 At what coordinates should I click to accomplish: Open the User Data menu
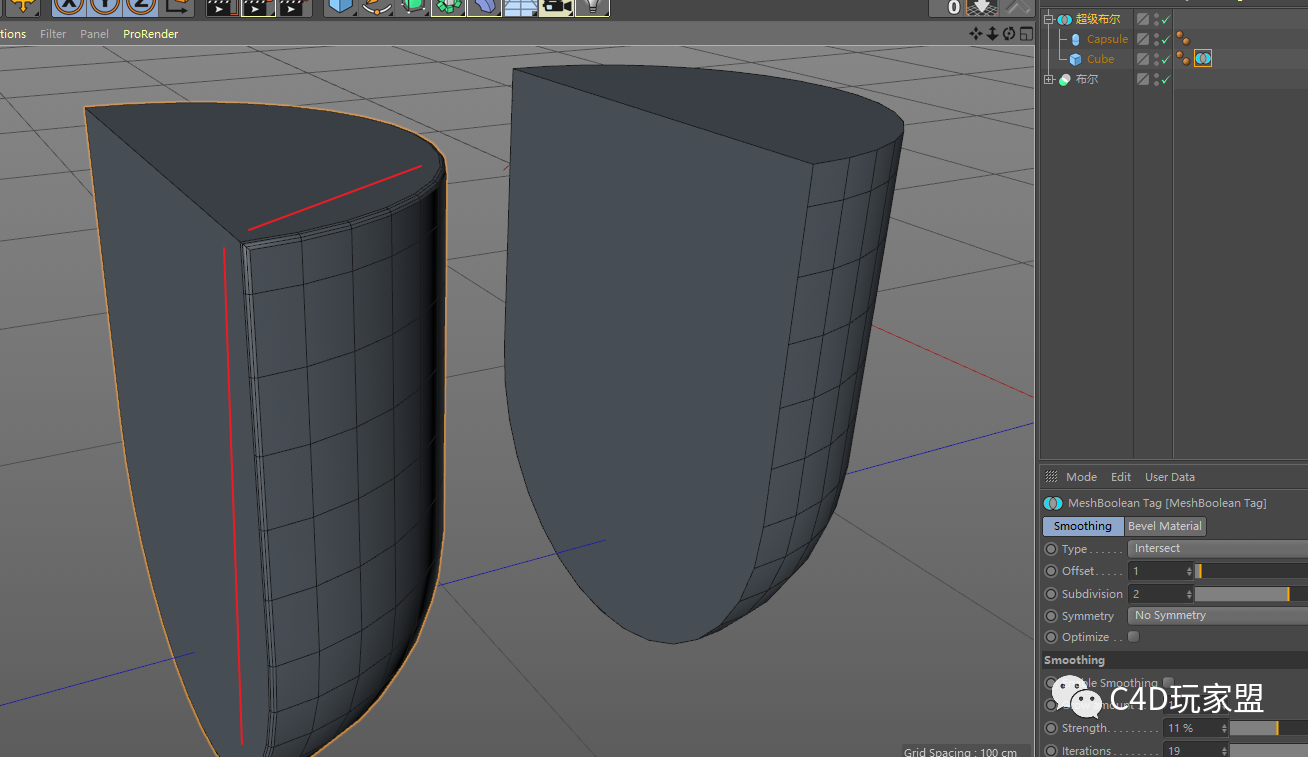(1170, 477)
